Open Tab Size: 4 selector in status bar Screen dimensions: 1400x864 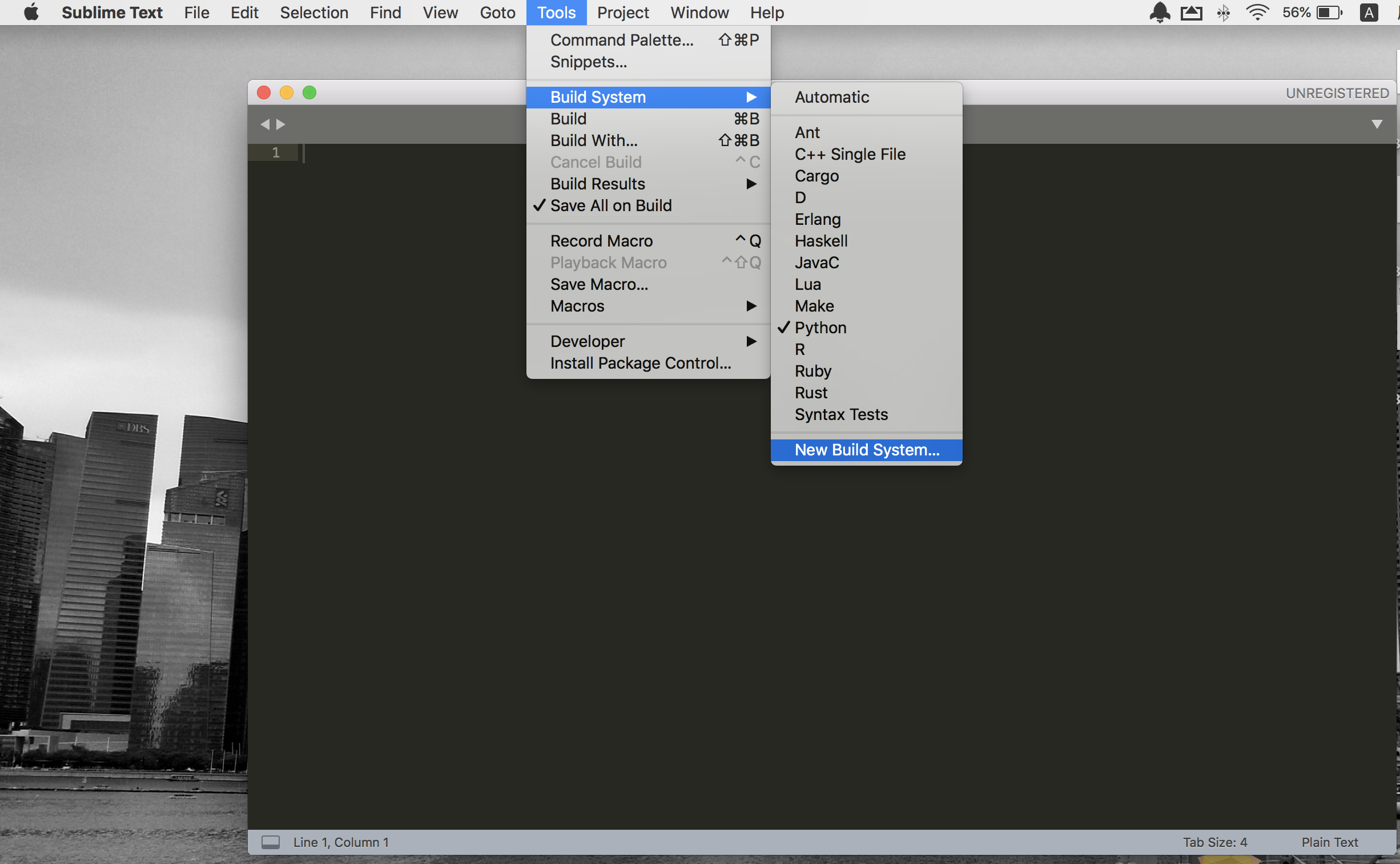click(1215, 842)
